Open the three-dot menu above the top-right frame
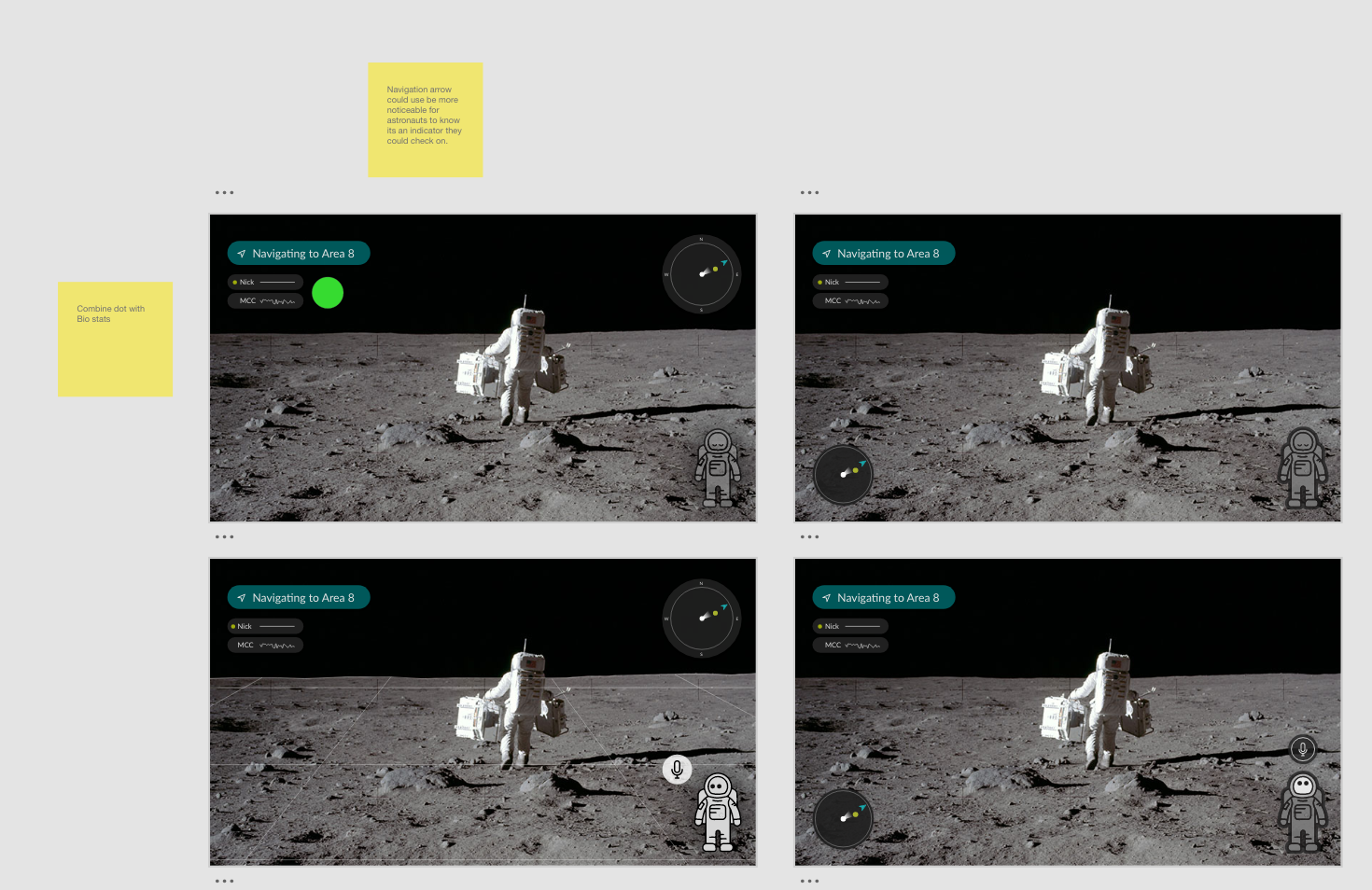Screen dimensions: 1372x890 [x=809, y=193]
